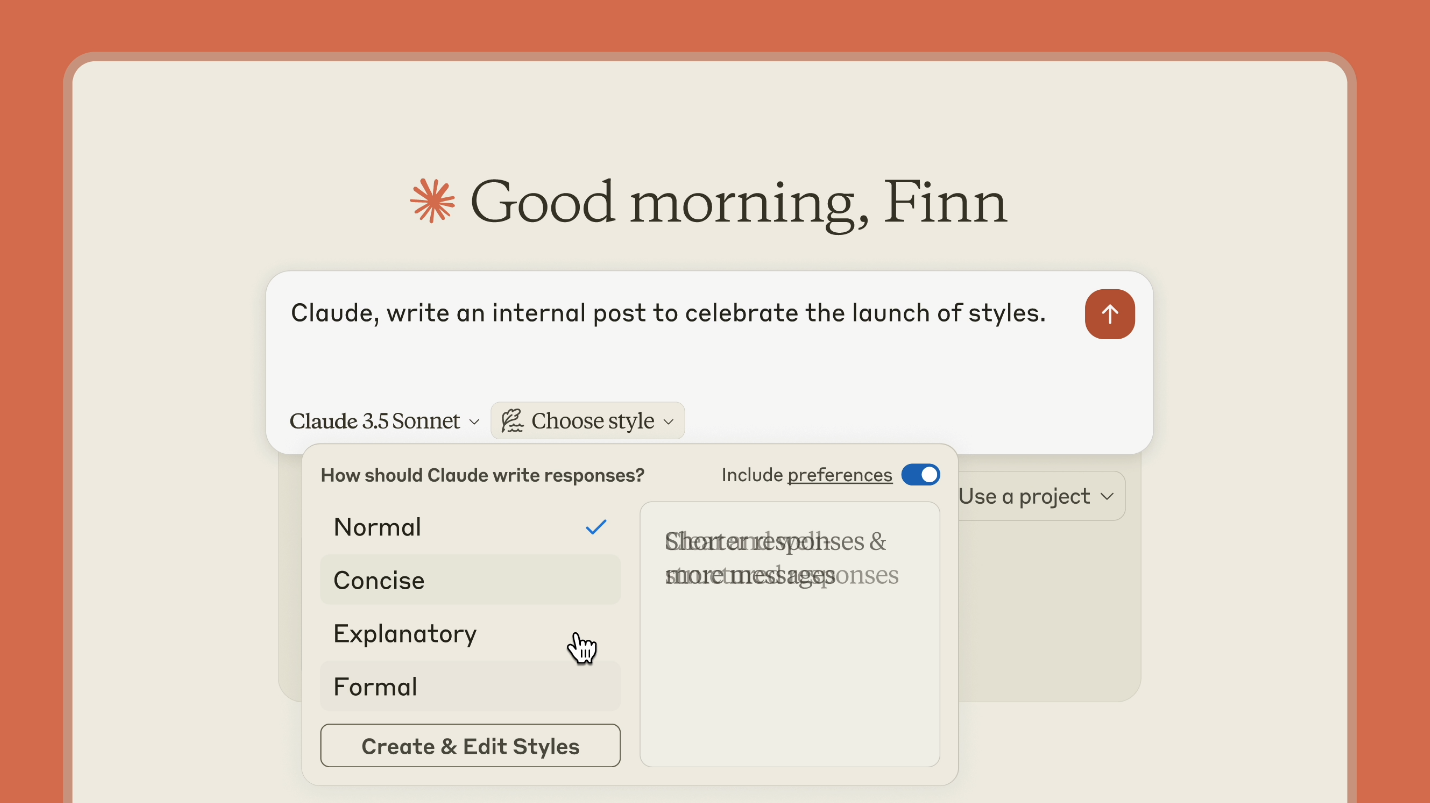The image size is (1430, 803).
Task: Open the Claude 3.5 Sonnet model dropdown
Action: tap(385, 421)
